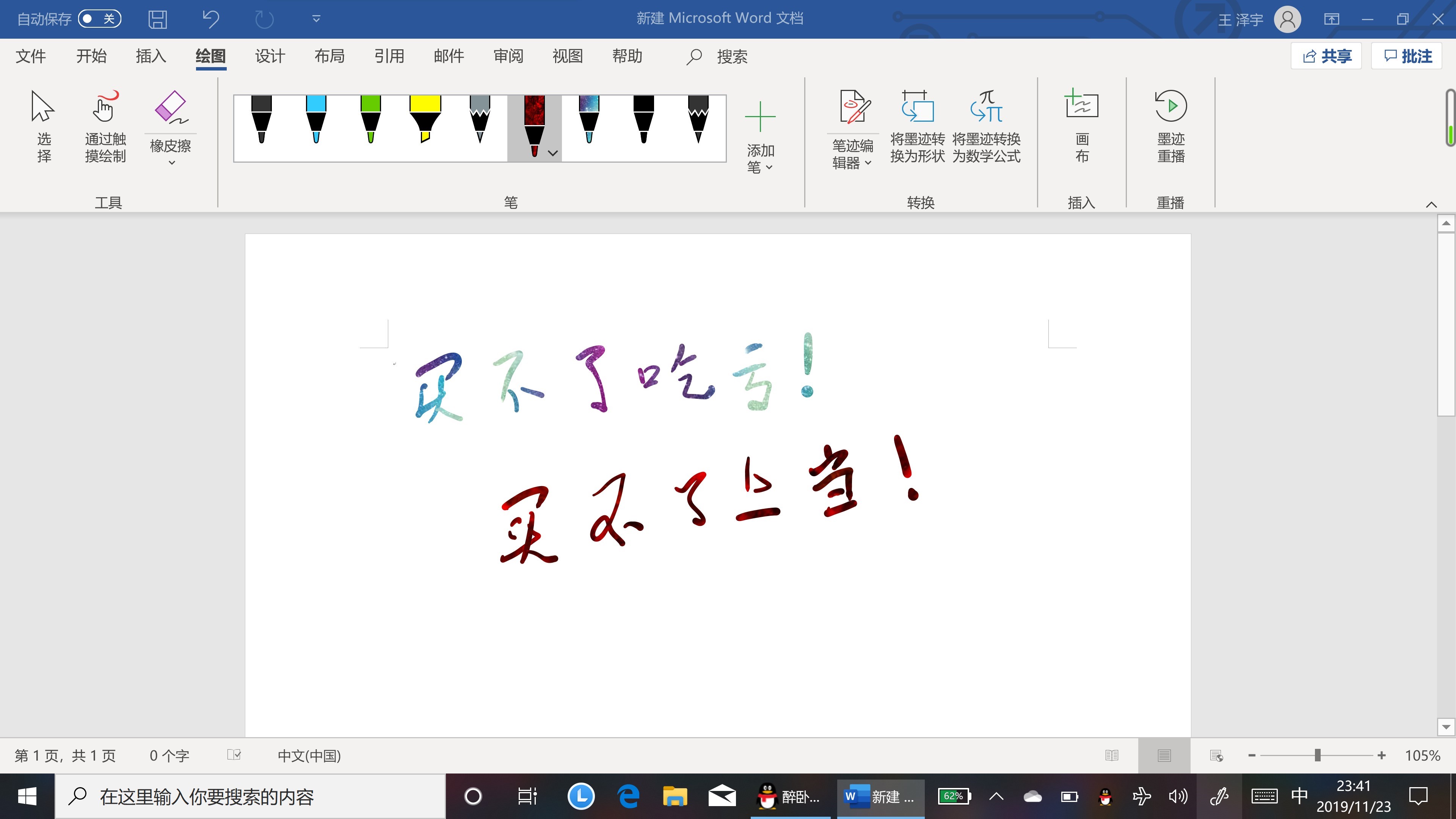Switch to the 审阅 tab
Screen dimensions: 1456x819
point(509,56)
